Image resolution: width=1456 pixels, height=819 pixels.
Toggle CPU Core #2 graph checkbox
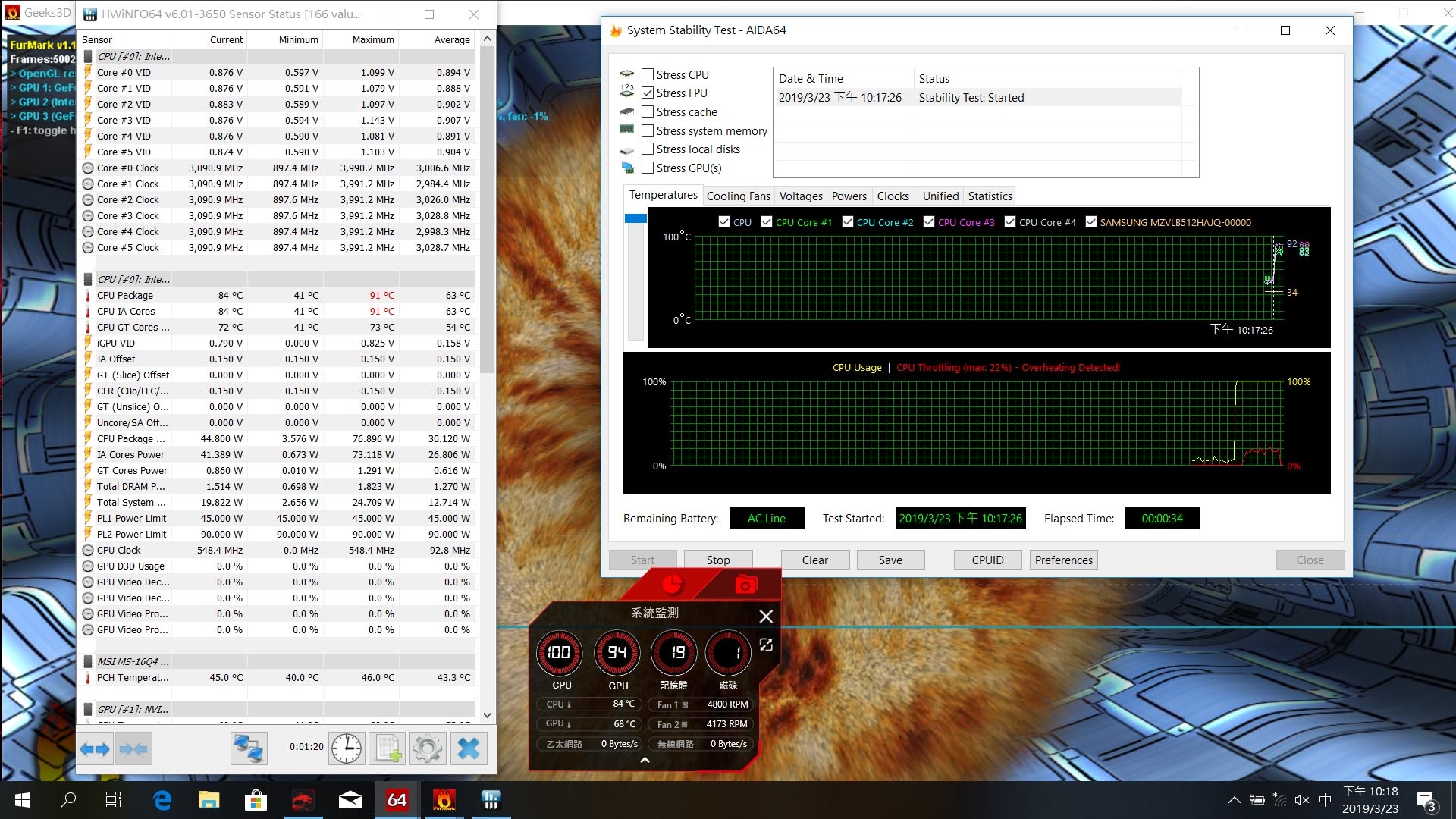848,222
